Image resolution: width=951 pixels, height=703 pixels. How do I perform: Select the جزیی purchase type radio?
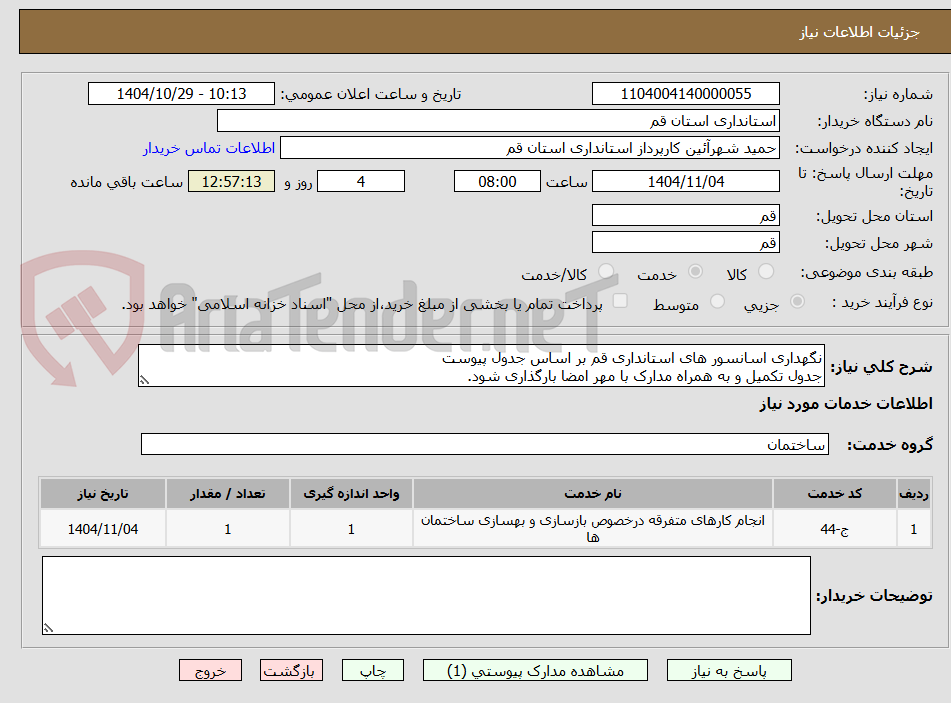(x=797, y=301)
